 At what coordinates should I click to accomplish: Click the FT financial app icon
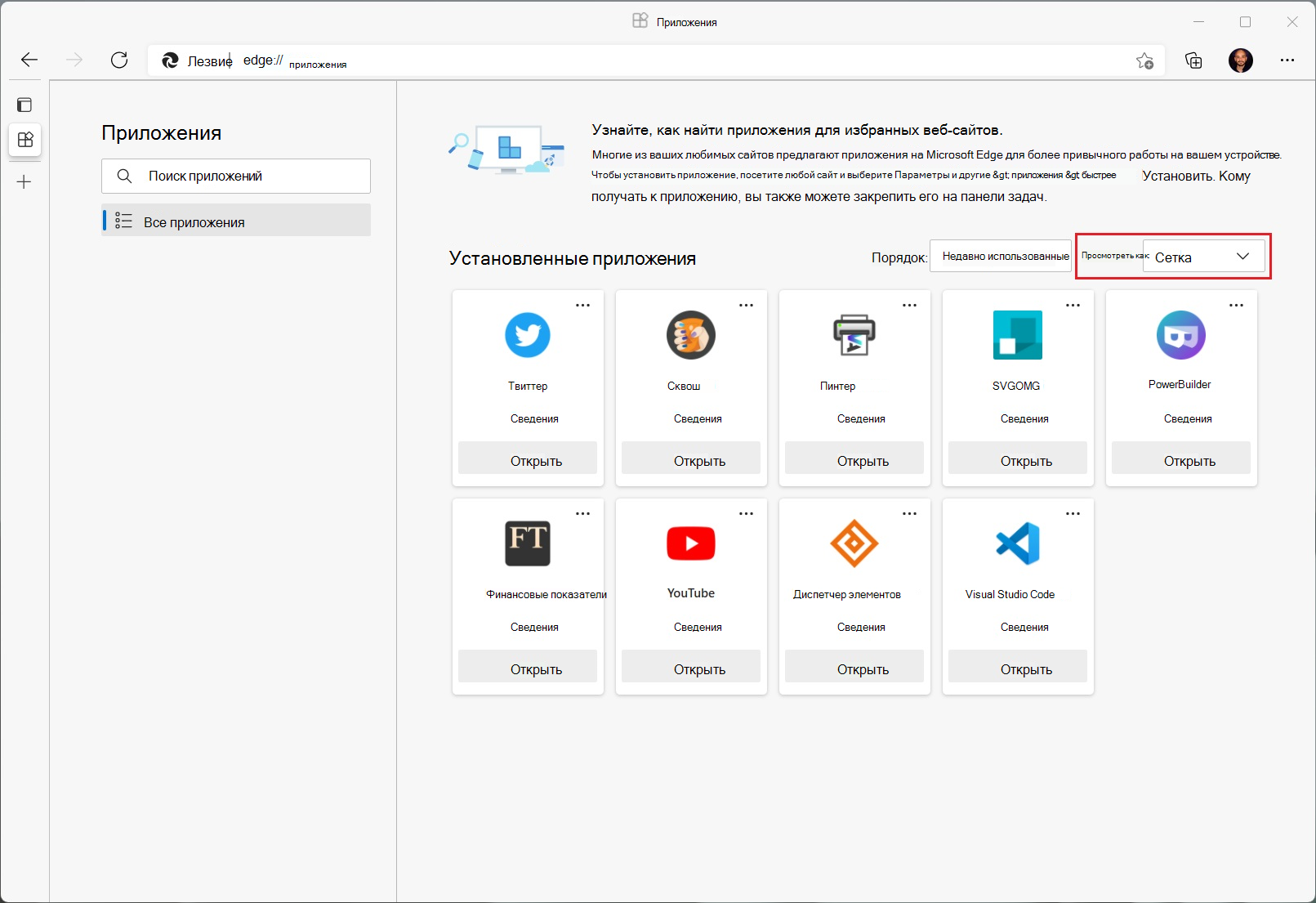[528, 543]
